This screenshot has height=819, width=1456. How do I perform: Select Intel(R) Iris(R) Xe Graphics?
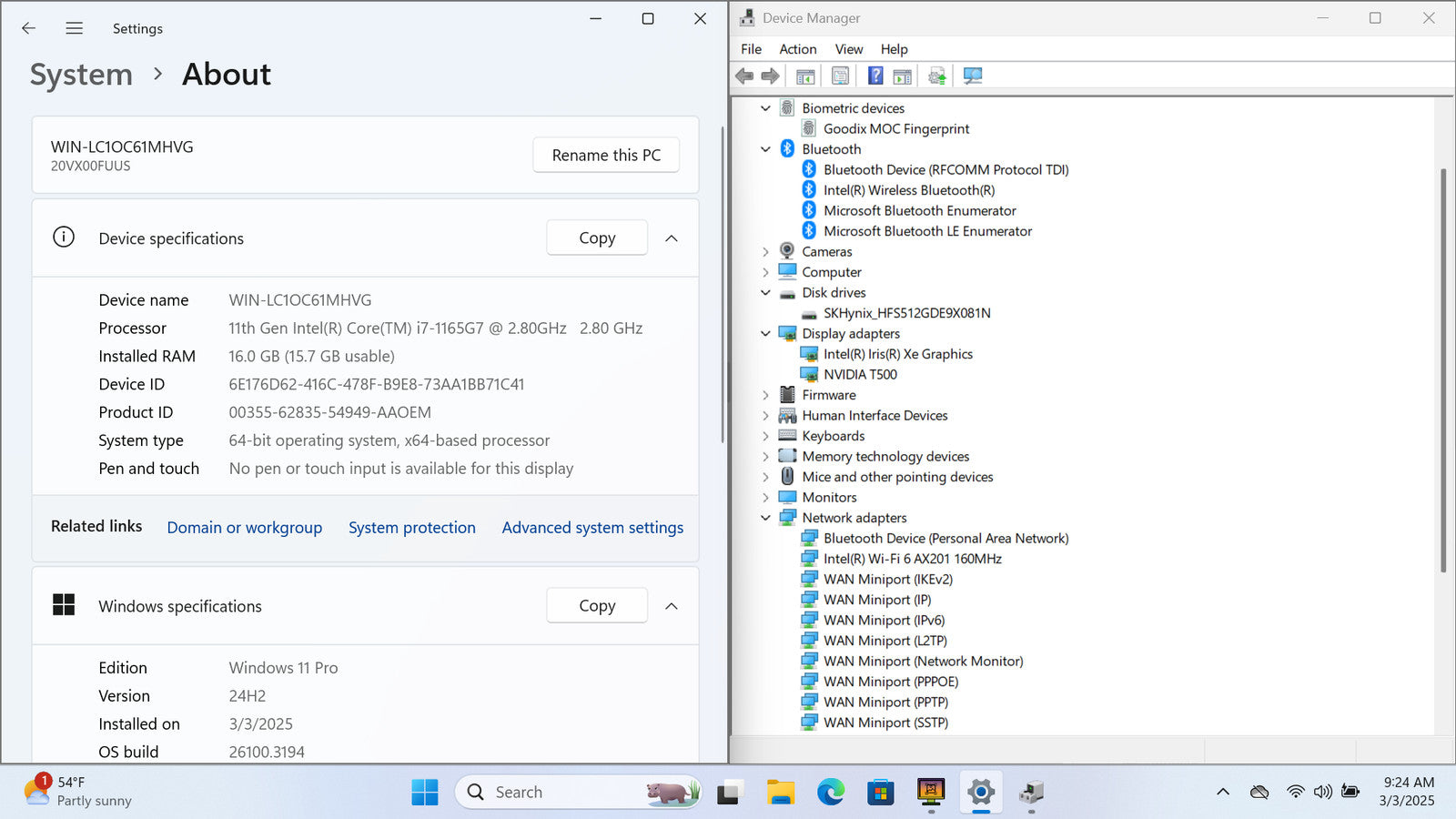click(898, 354)
